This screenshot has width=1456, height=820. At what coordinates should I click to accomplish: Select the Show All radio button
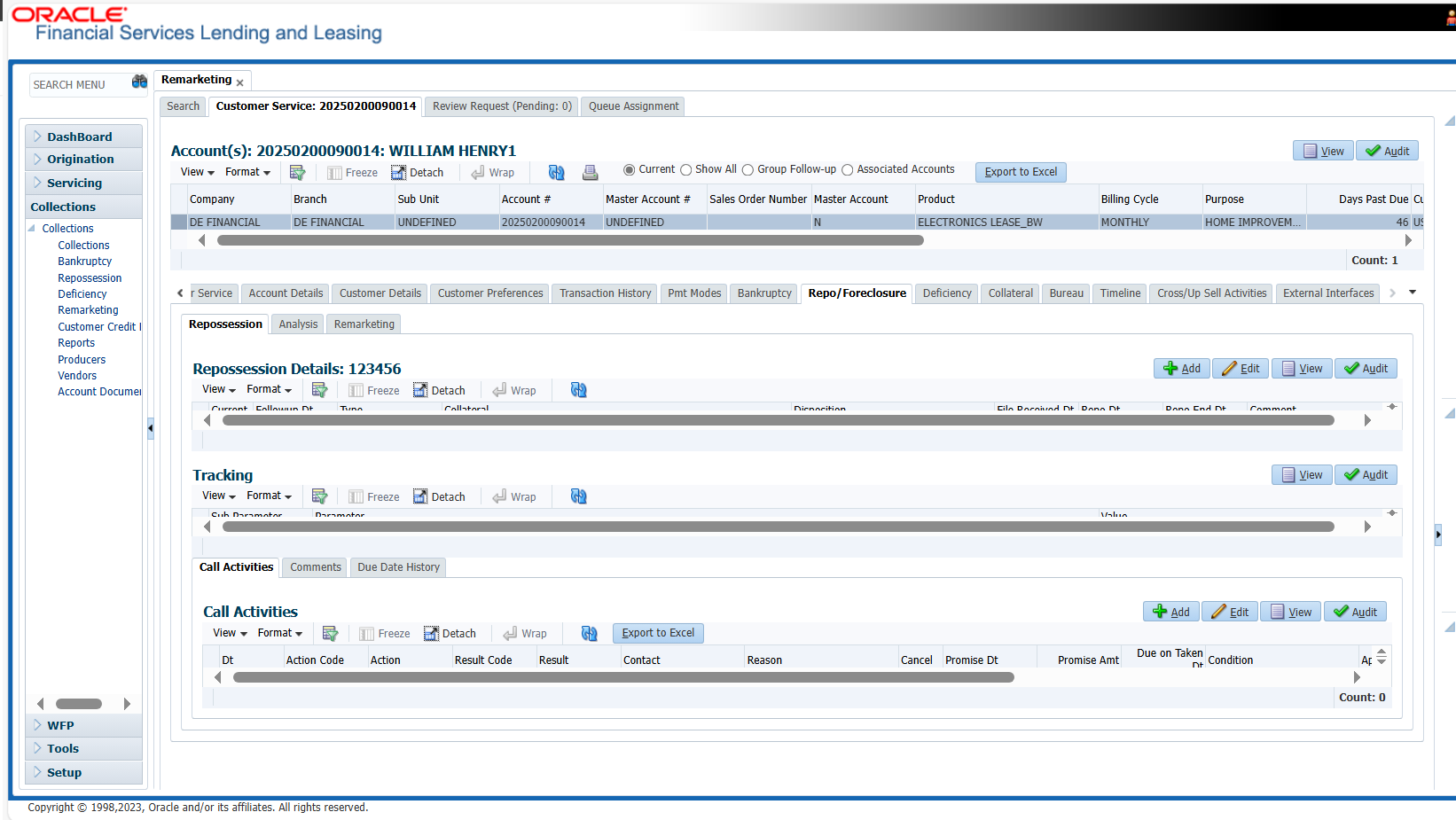point(685,169)
